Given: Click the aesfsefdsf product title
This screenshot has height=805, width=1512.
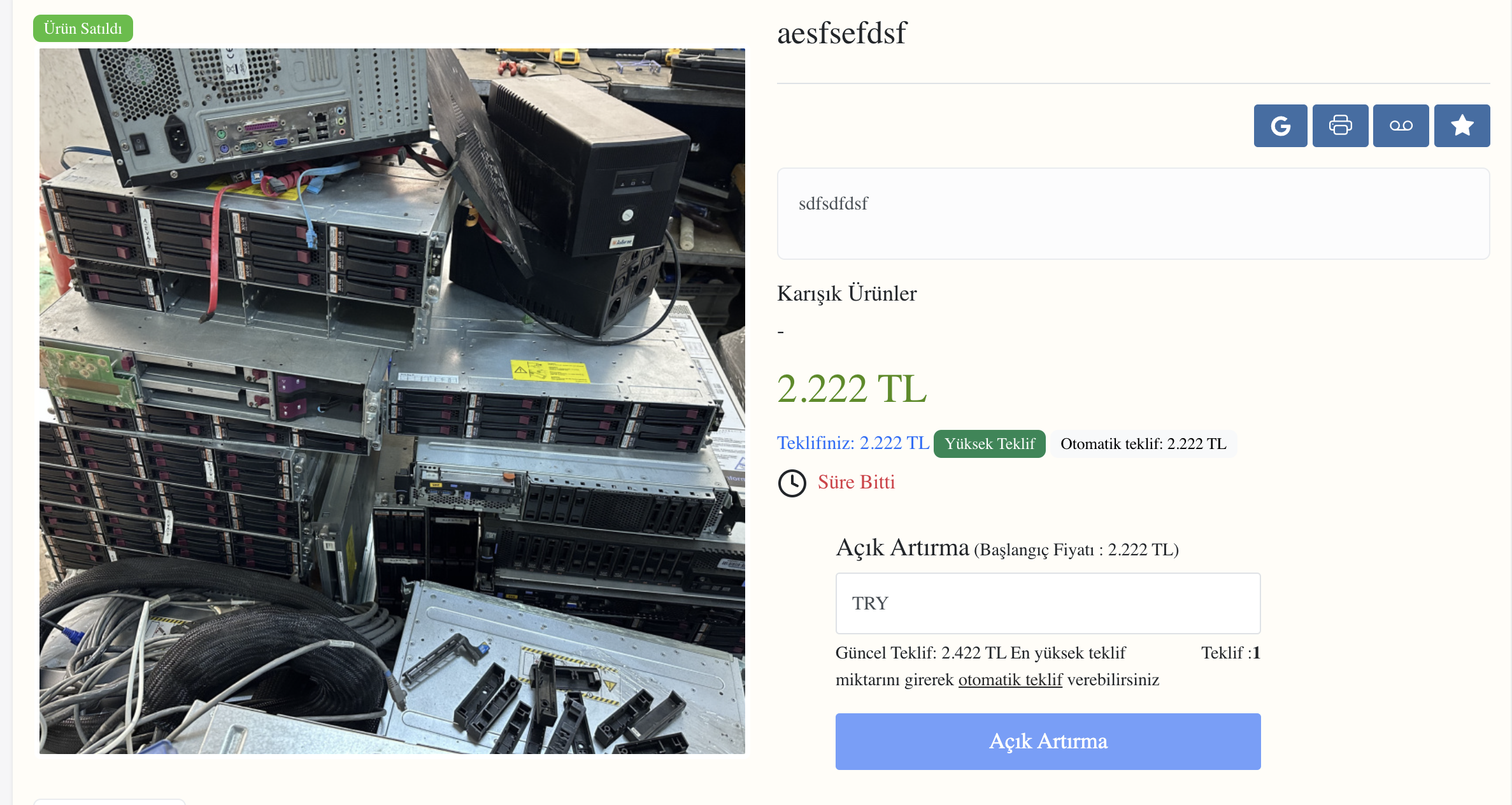Looking at the screenshot, I should tap(841, 33).
